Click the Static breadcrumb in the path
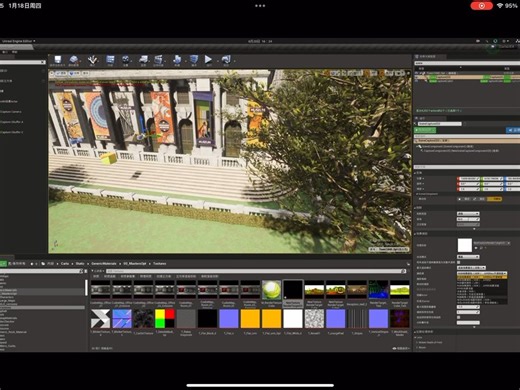This screenshot has height=390, width=520. tap(80, 264)
